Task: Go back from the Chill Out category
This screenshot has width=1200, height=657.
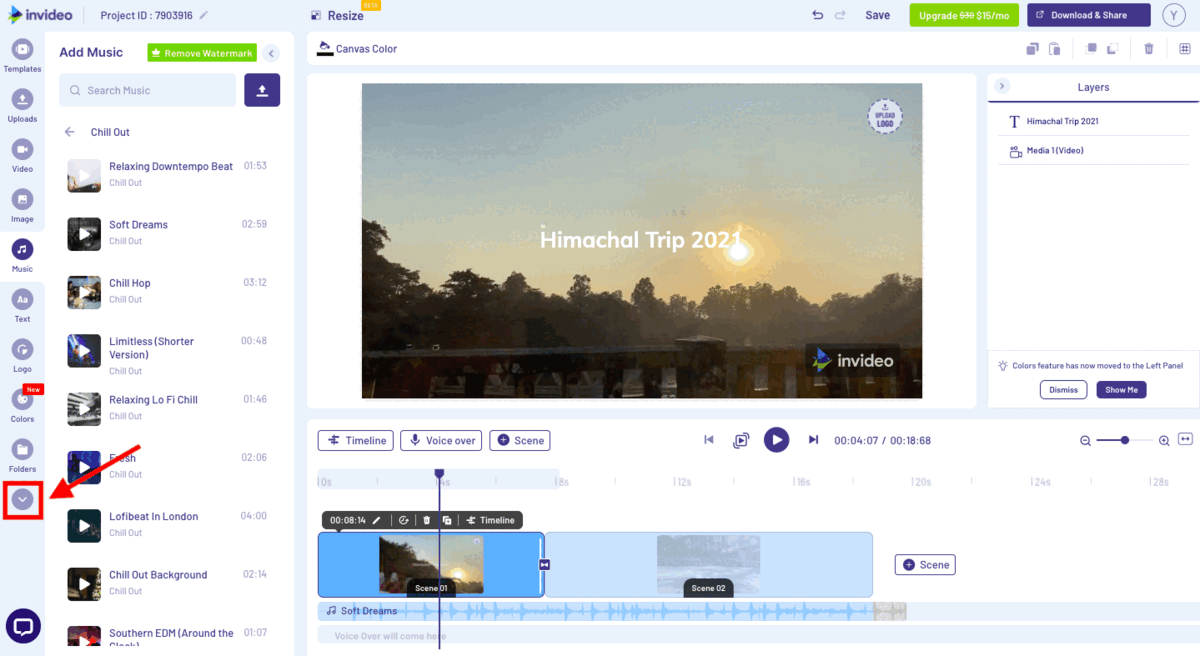Action: [x=68, y=131]
